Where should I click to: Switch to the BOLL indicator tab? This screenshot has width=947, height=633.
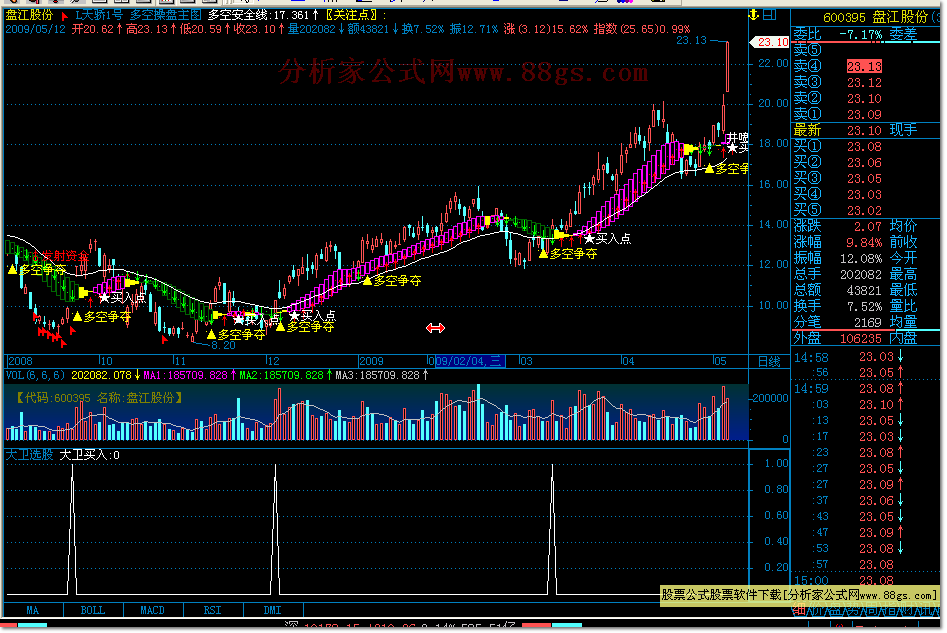pyautogui.click(x=92, y=610)
